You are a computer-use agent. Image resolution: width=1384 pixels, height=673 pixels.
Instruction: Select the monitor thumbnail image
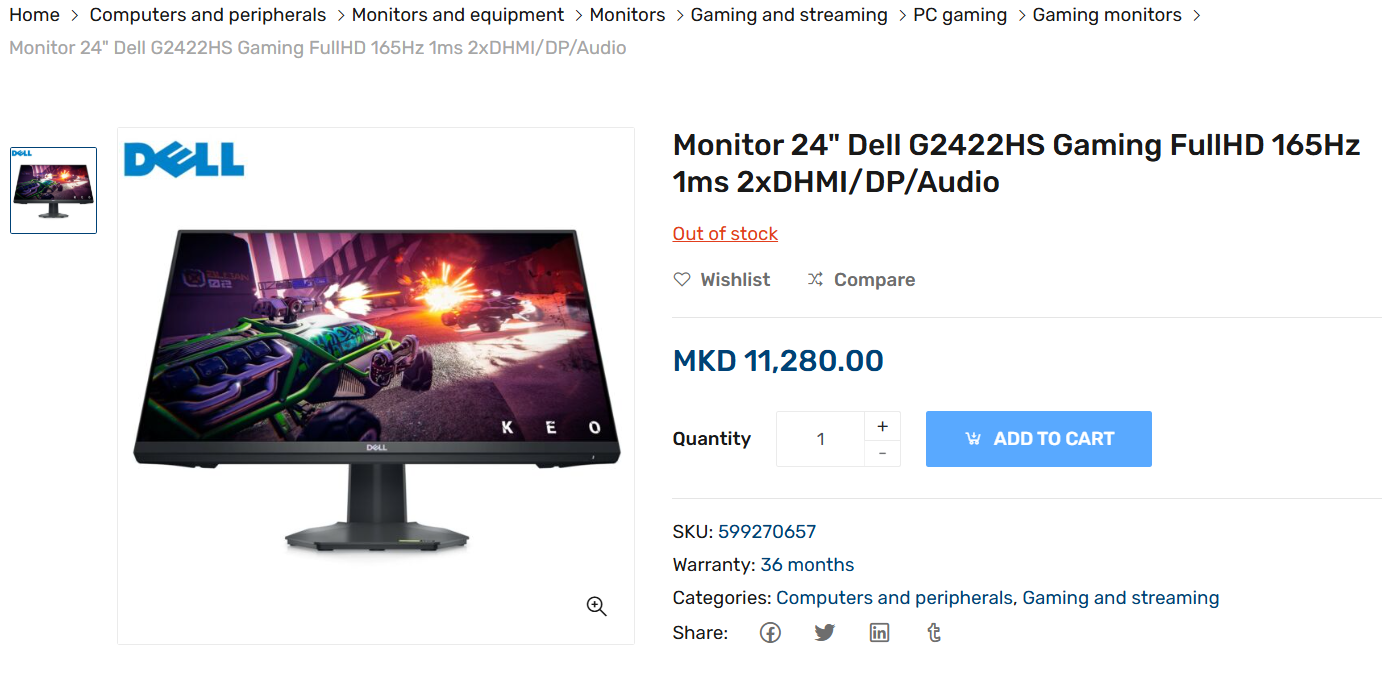[x=54, y=191]
